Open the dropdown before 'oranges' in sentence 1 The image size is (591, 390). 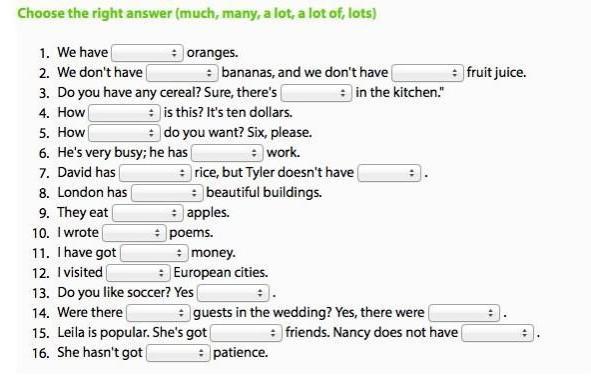tap(147, 53)
